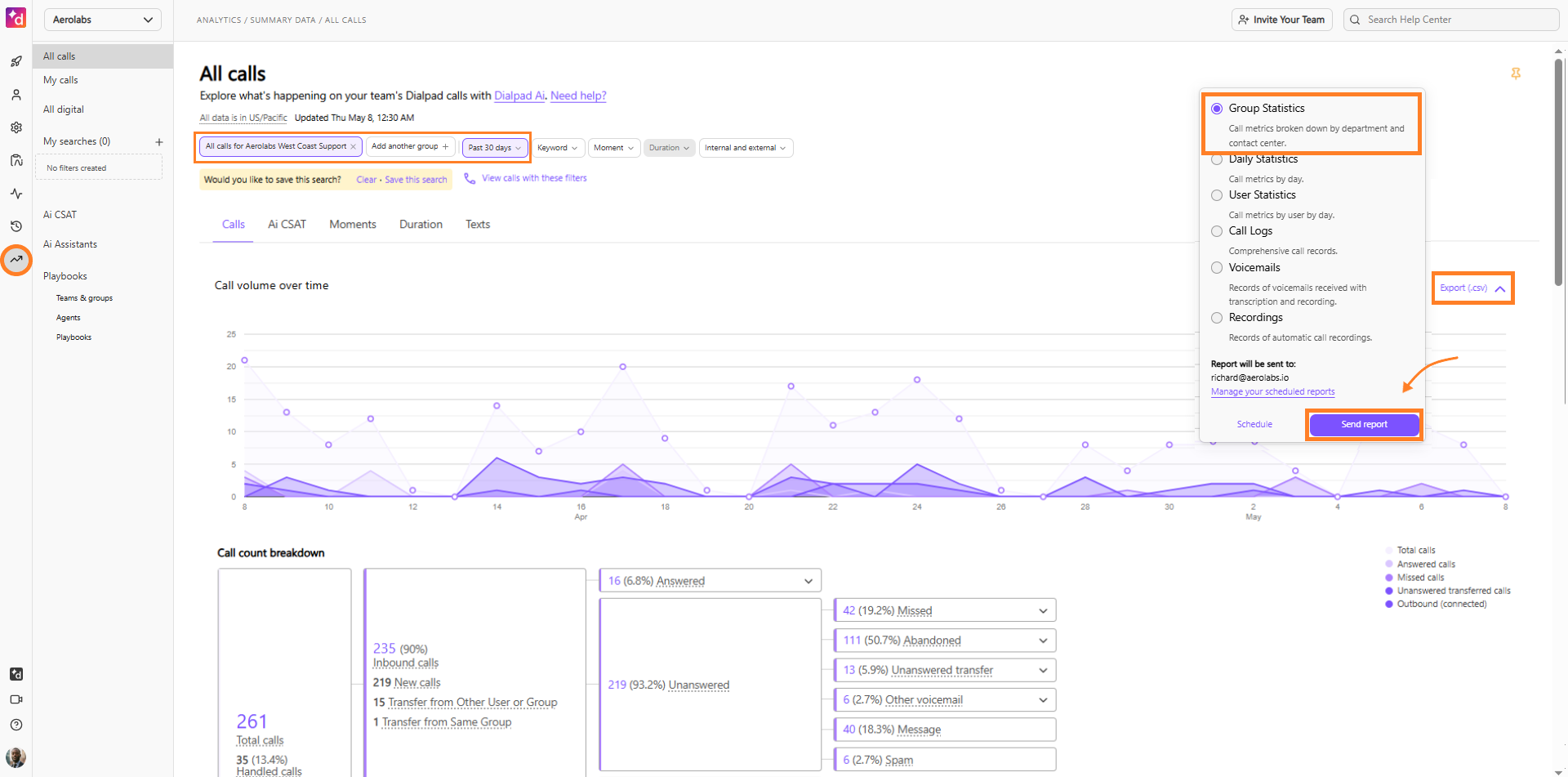Choose the Call Logs radio option
Viewport: 1568px width, 777px height.
pyautogui.click(x=1217, y=231)
